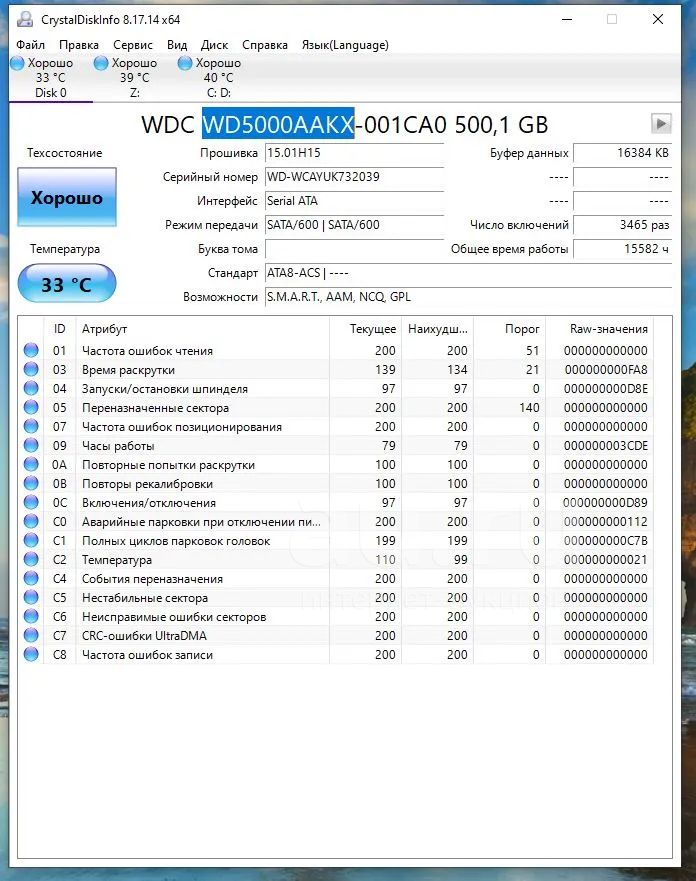Click status orb for attribute 0C

[x=31, y=502]
